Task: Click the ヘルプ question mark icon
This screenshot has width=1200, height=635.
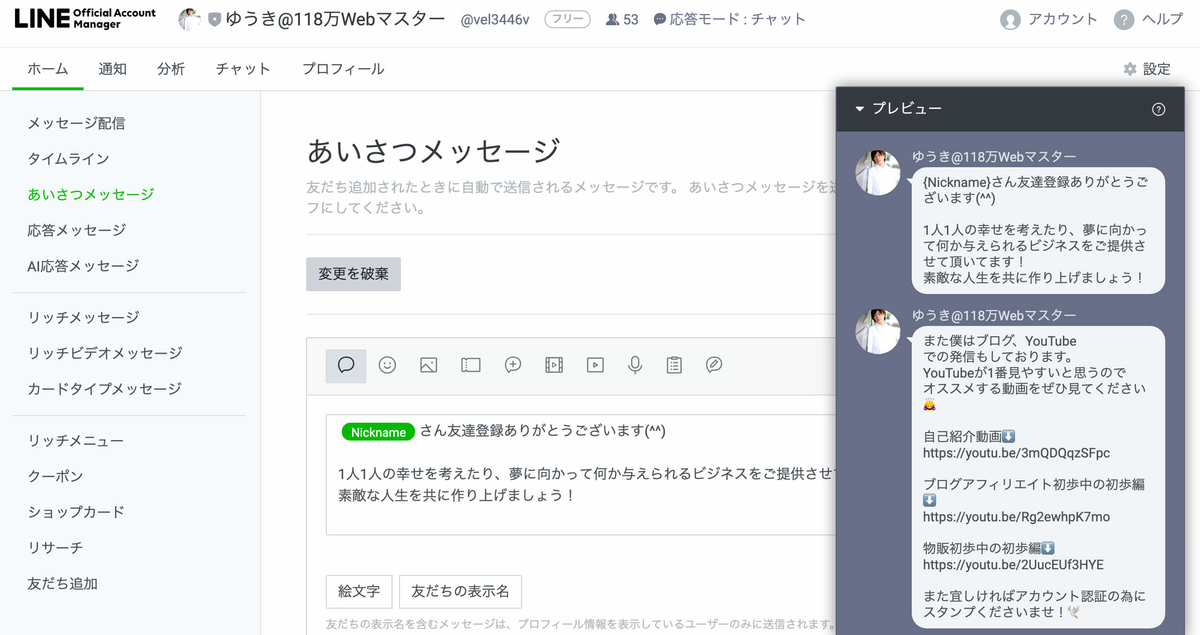Action: [x=1124, y=20]
